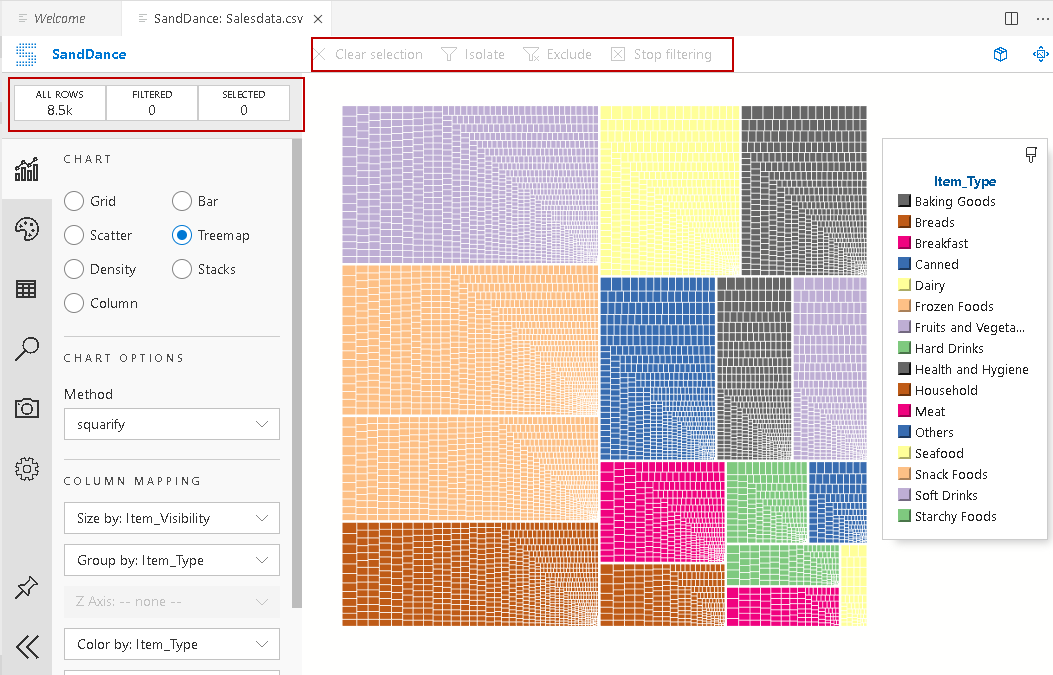Open the Group by Item_Type dropdown
Image resolution: width=1053 pixels, height=675 pixels.
point(171,560)
